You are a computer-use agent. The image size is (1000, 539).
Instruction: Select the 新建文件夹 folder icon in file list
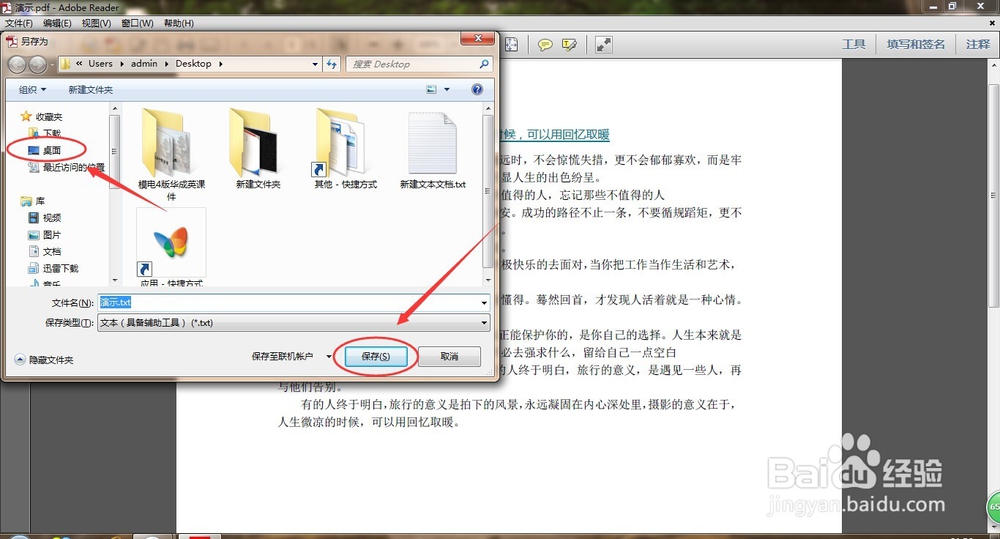pos(258,149)
